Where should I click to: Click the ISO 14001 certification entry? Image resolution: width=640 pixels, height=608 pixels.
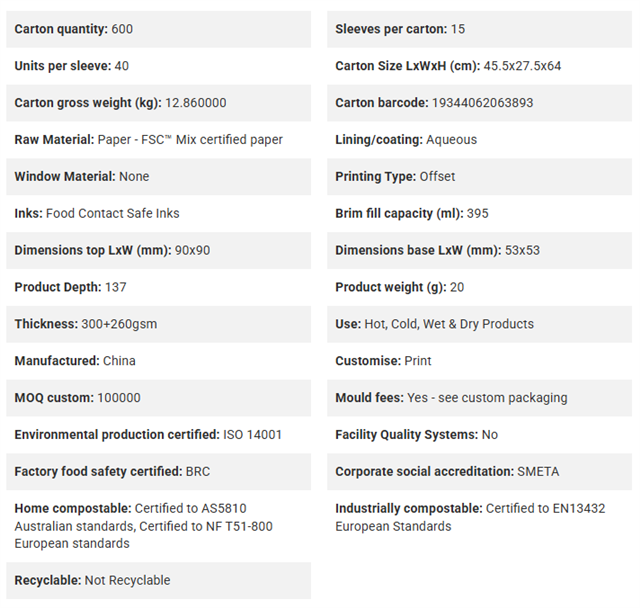tap(158, 435)
